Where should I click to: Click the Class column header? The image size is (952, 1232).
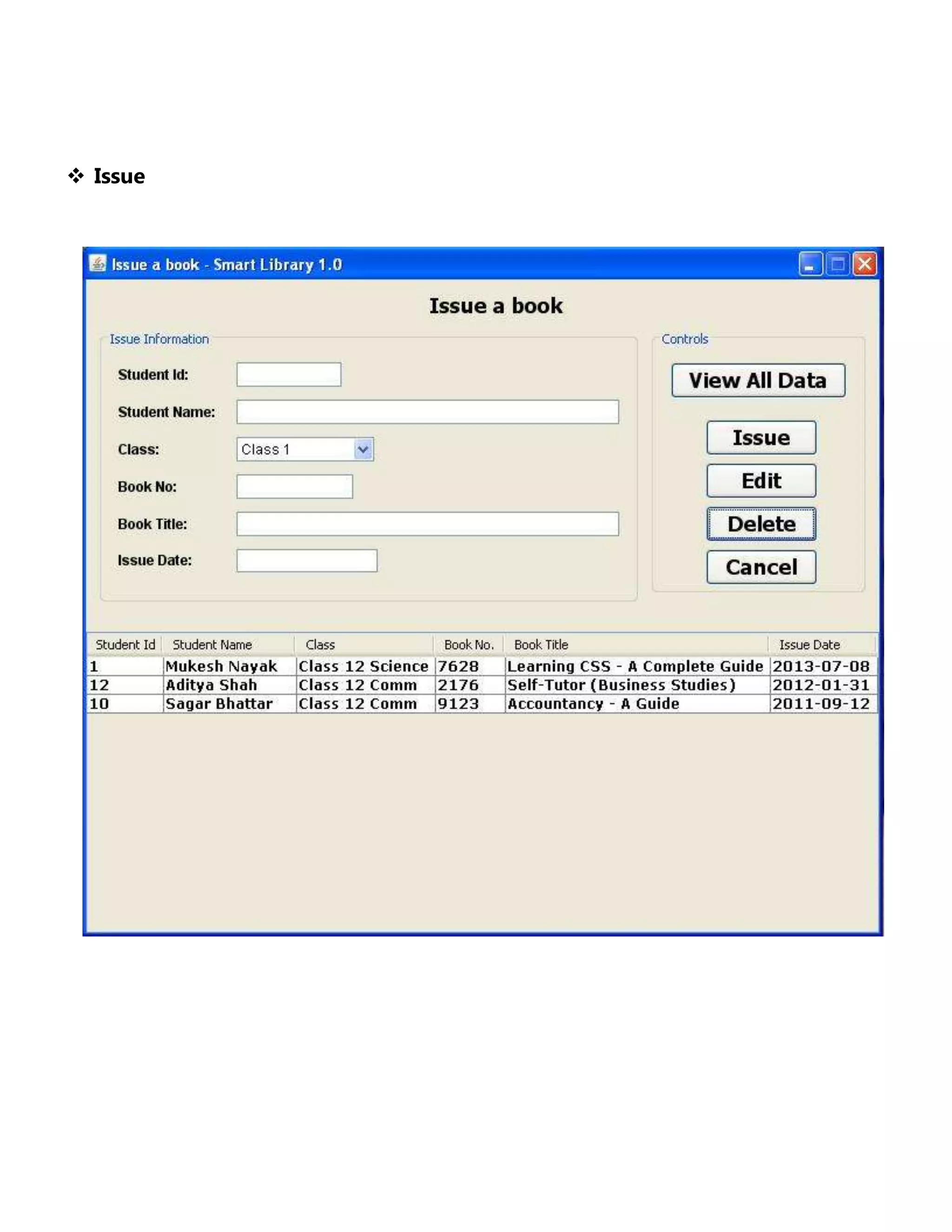pos(364,645)
